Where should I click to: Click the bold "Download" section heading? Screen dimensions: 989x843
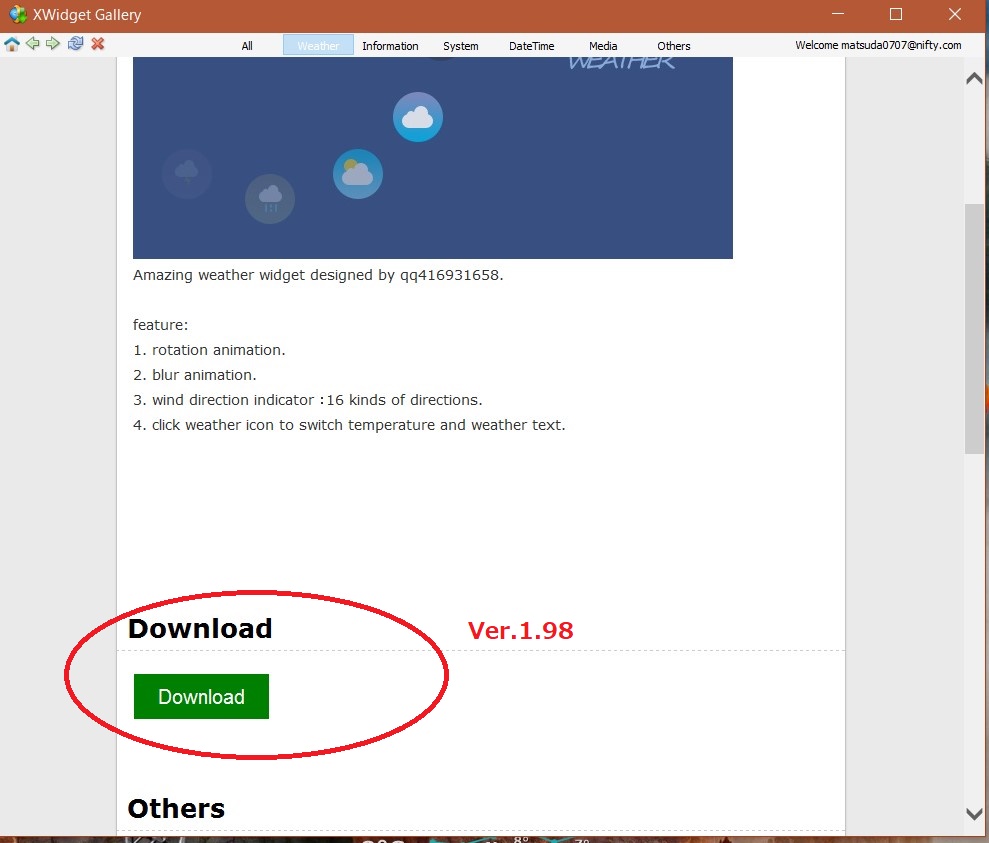click(200, 629)
